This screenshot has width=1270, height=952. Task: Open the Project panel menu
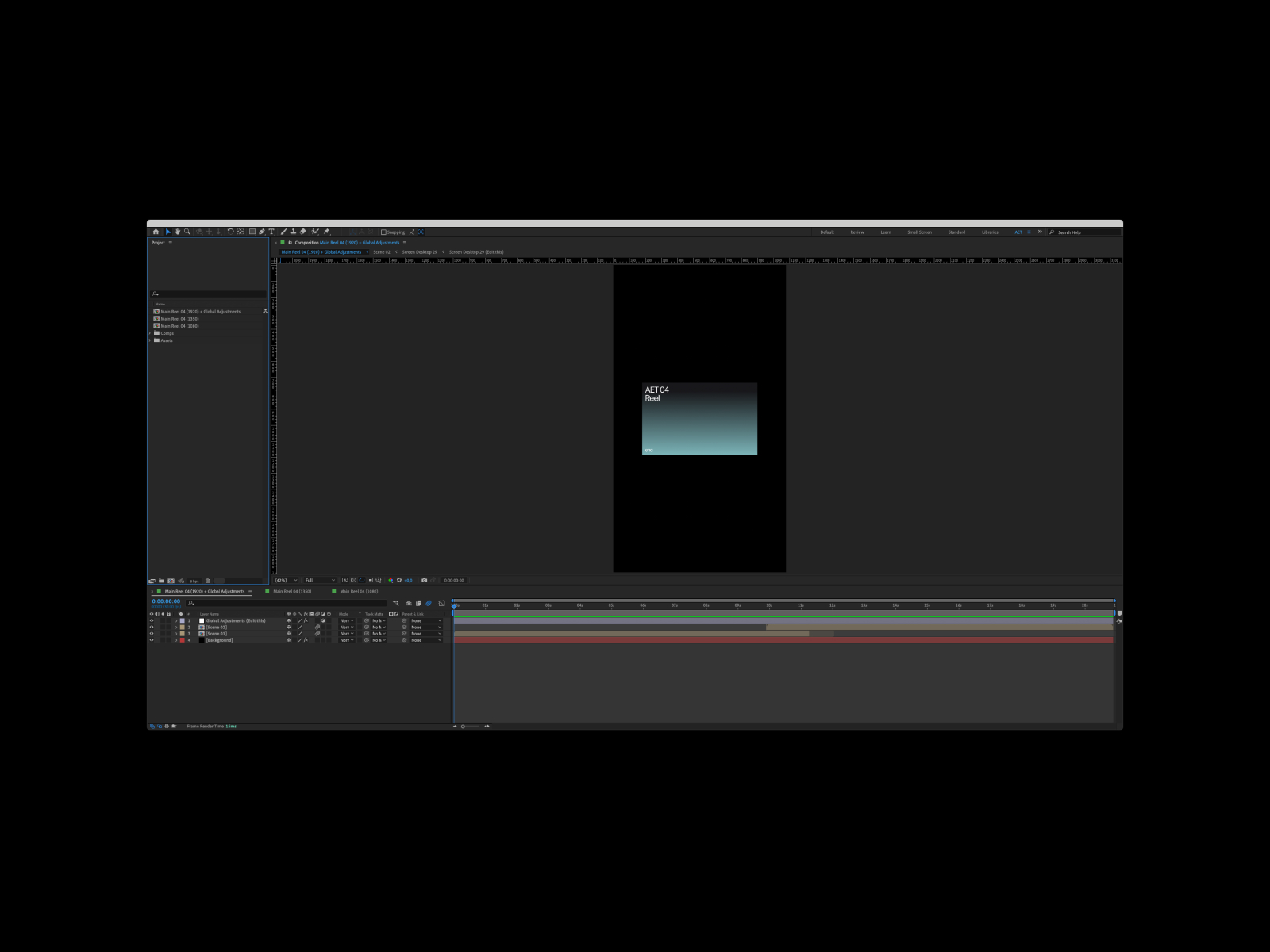pos(170,243)
